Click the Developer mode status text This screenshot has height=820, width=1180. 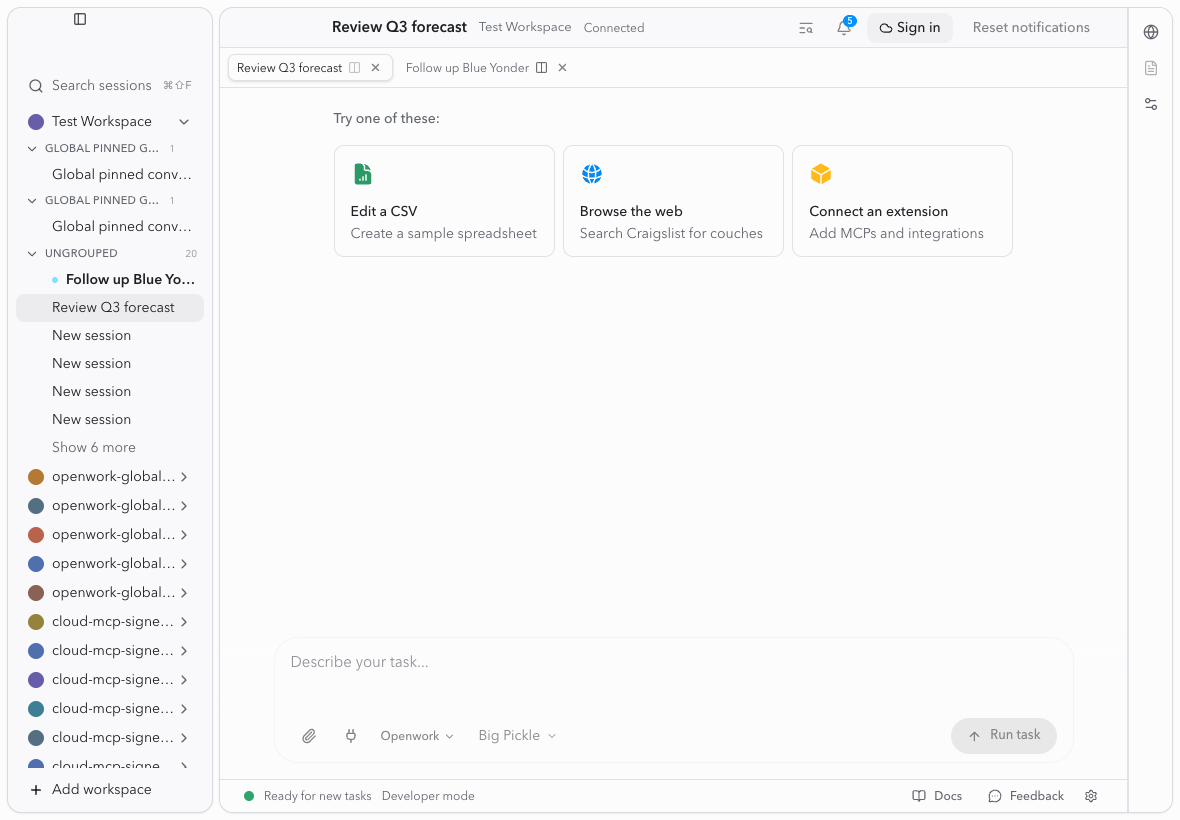coord(428,796)
